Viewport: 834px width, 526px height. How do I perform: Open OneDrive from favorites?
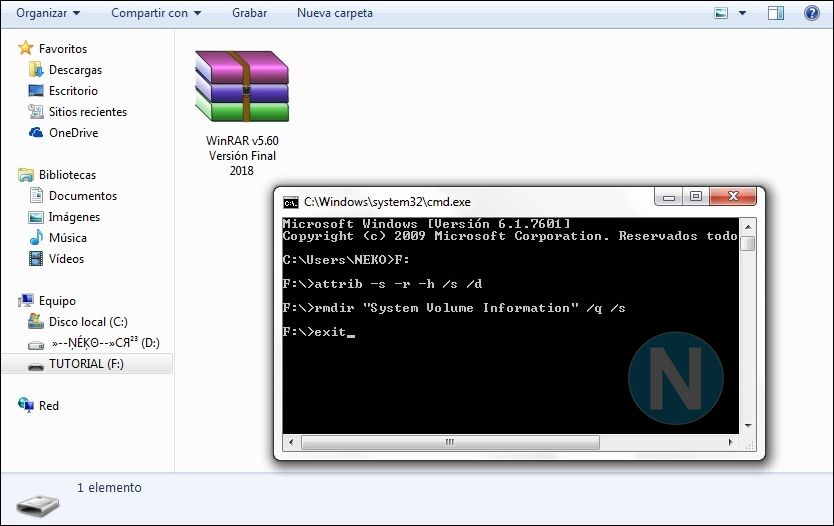click(x=73, y=132)
